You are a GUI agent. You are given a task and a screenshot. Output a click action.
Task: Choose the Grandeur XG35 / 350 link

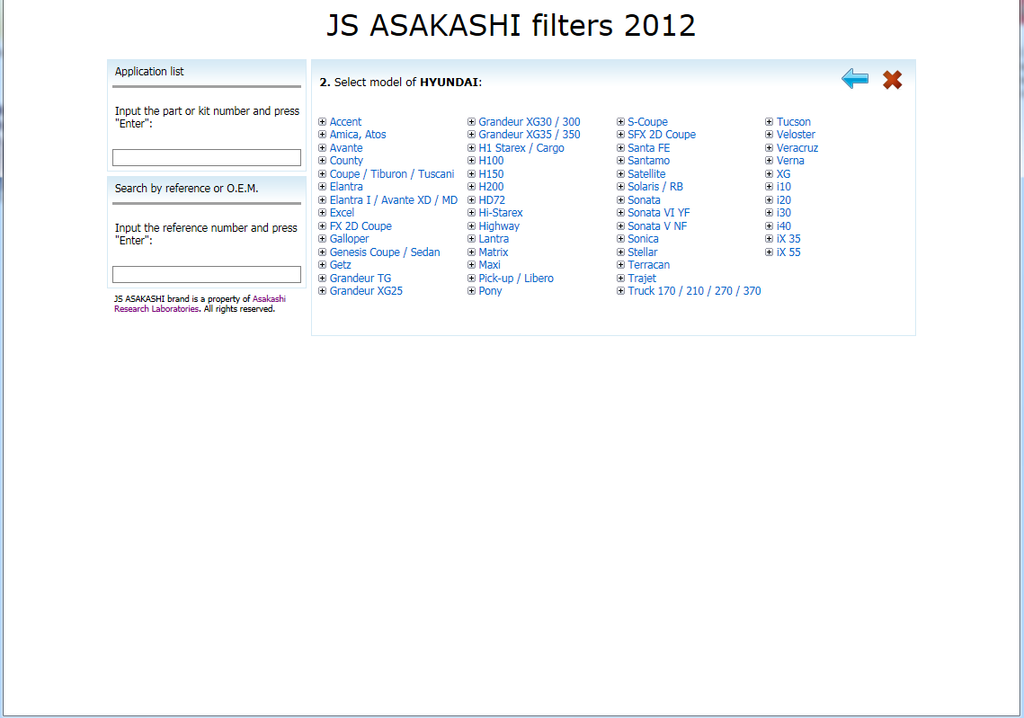(530, 135)
